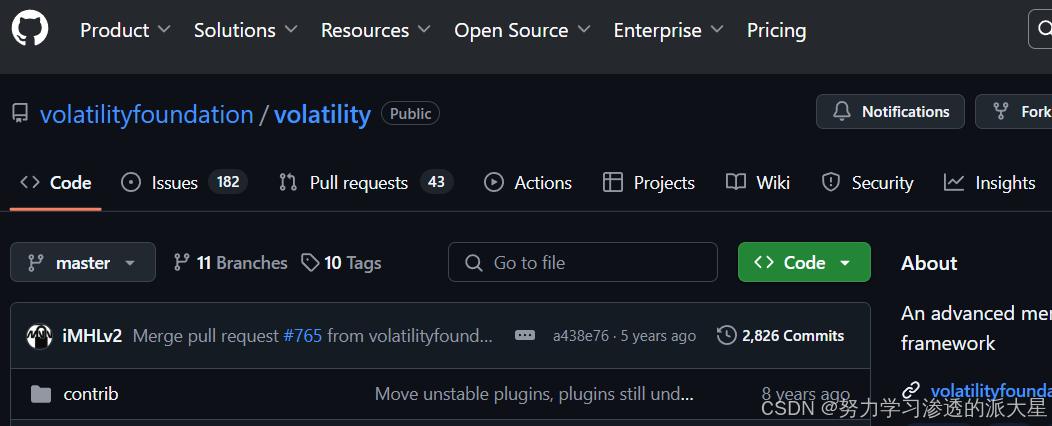Click the tag icon next to 10 Tags
This screenshot has height=426, width=1052.
310,263
